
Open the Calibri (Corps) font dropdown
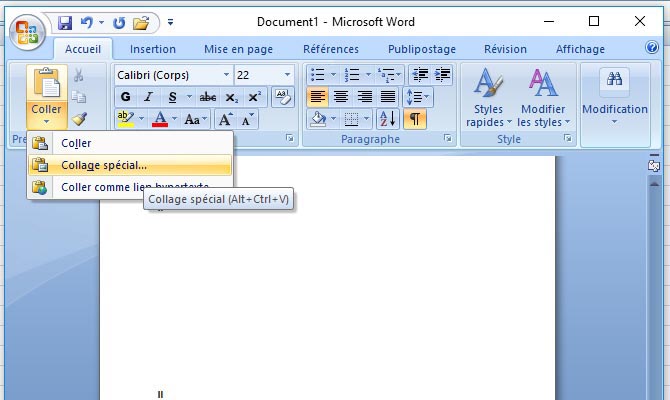point(226,75)
